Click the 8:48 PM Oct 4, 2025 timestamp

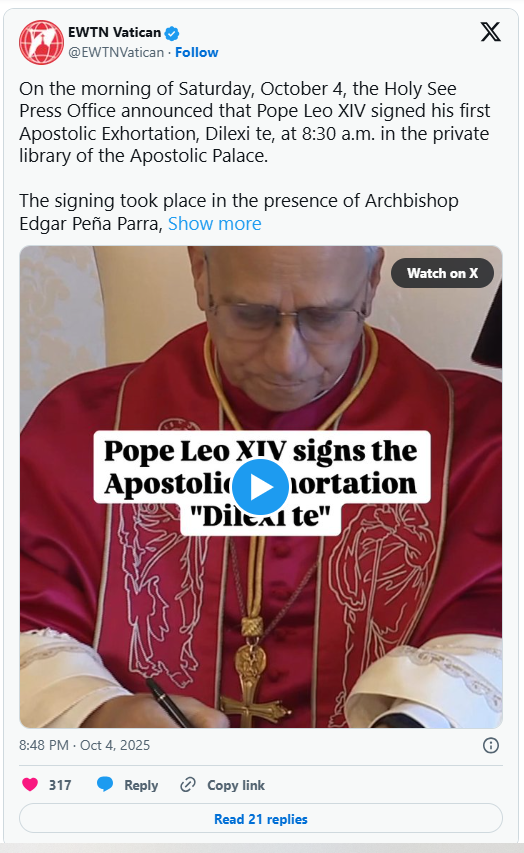click(84, 745)
